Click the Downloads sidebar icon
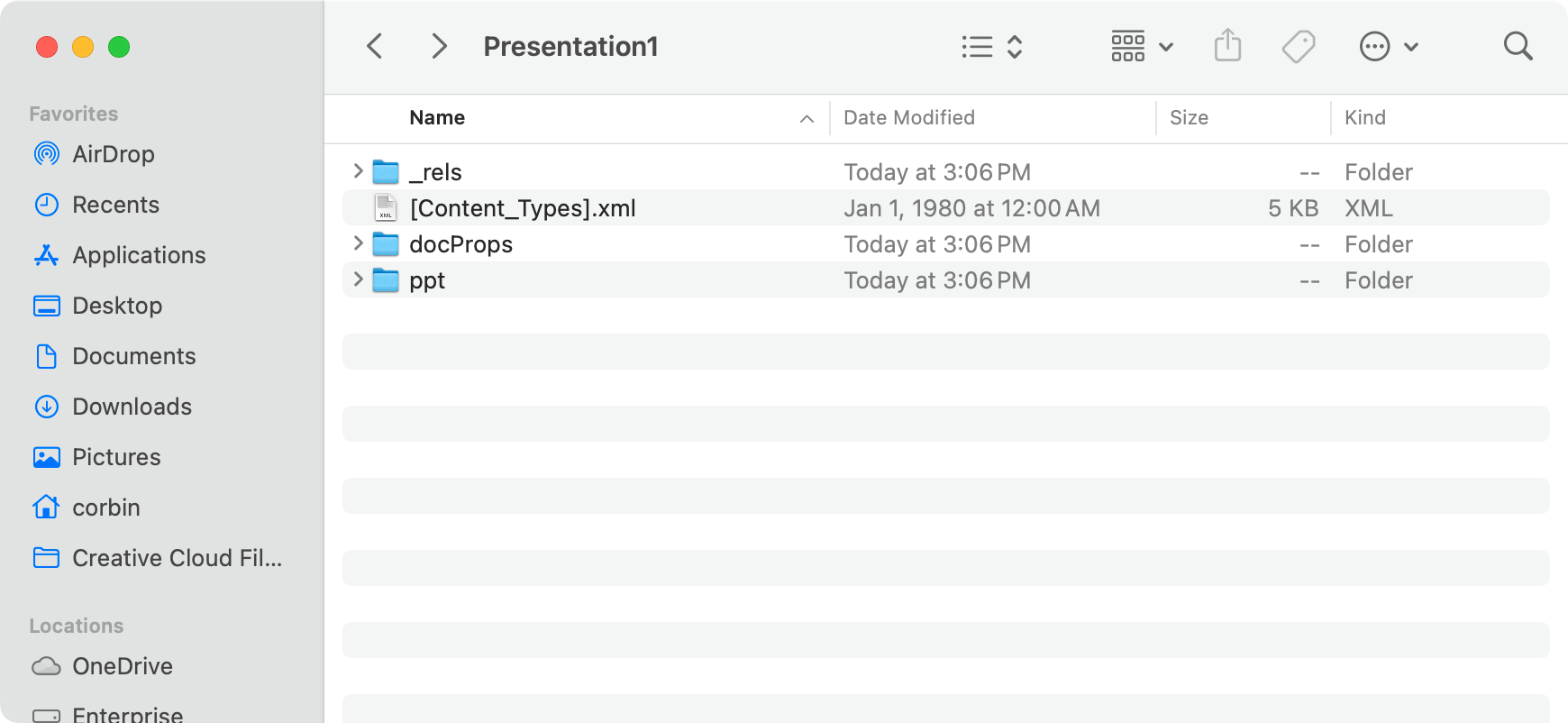The width and height of the screenshot is (1568, 723). tap(47, 407)
